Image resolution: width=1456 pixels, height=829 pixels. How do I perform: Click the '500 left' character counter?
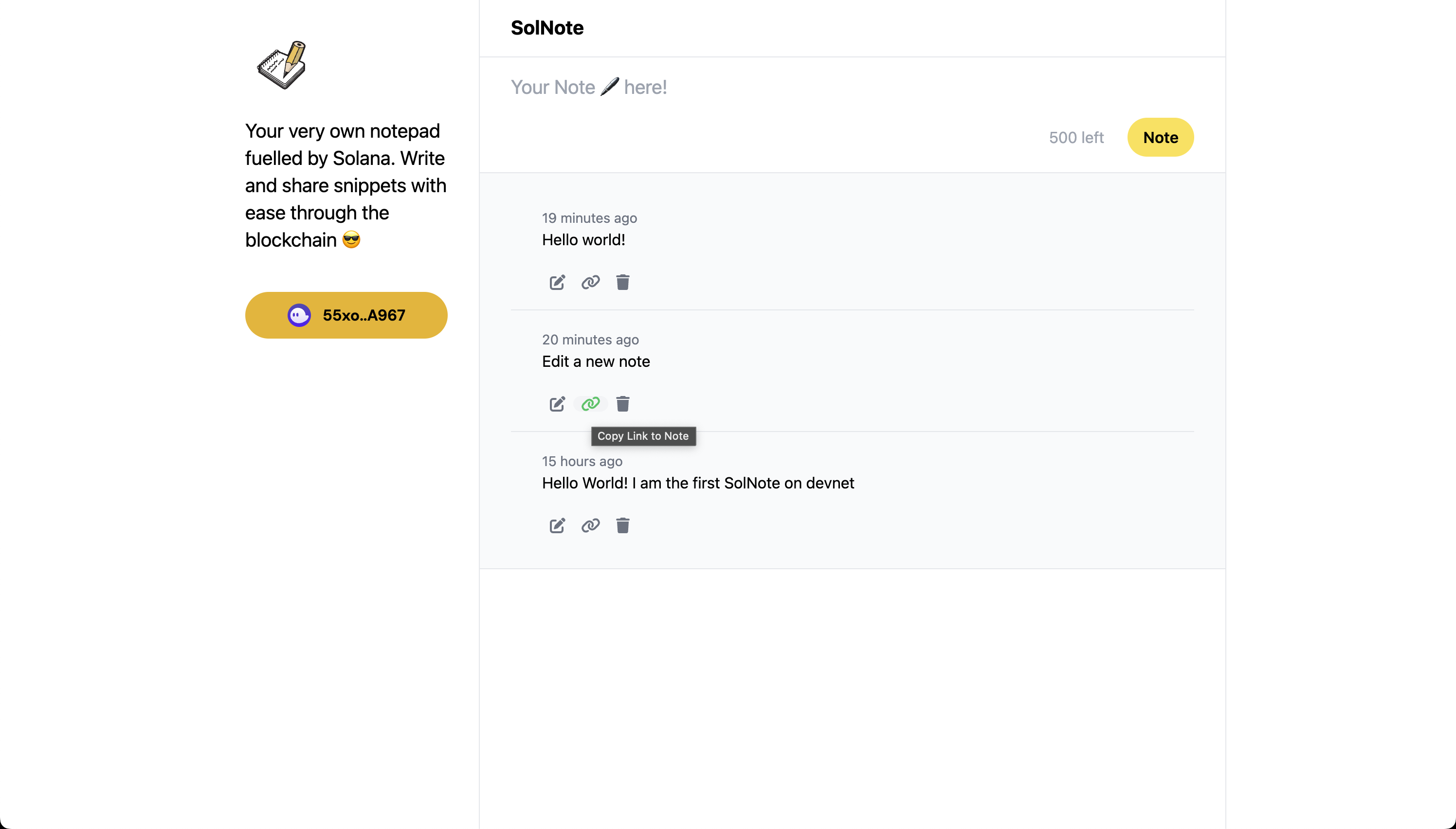pyautogui.click(x=1075, y=138)
